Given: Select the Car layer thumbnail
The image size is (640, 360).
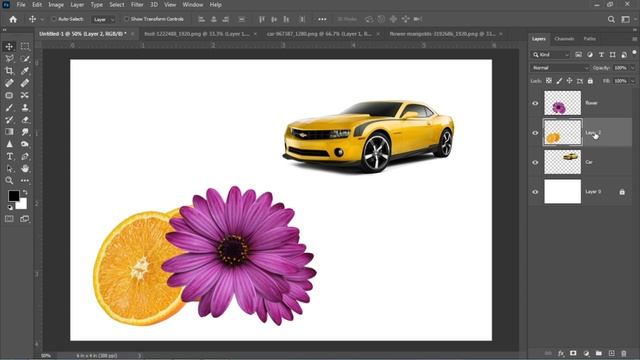Looking at the screenshot, I should point(562,162).
